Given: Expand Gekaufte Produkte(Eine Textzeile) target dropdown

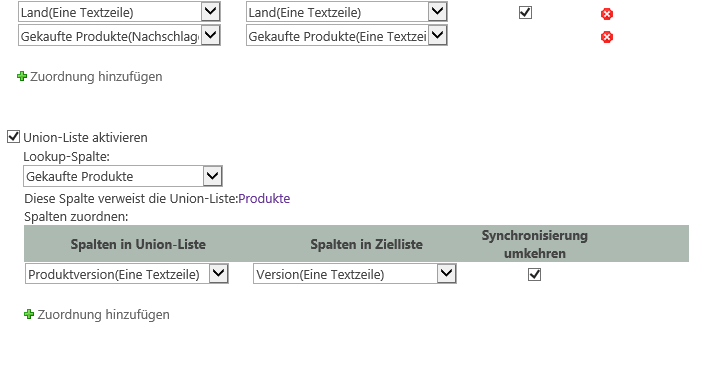Looking at the screenshot, I should pos(438,35).
